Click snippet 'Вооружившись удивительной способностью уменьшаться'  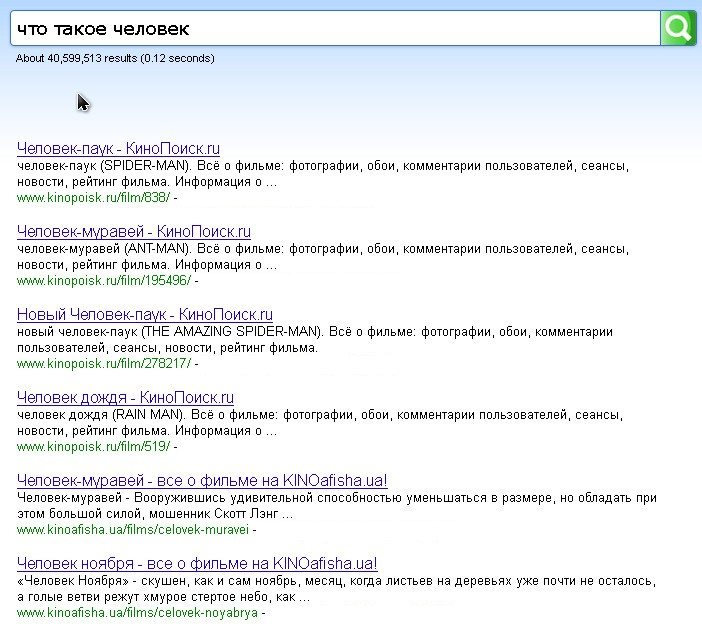click(310, 498)
